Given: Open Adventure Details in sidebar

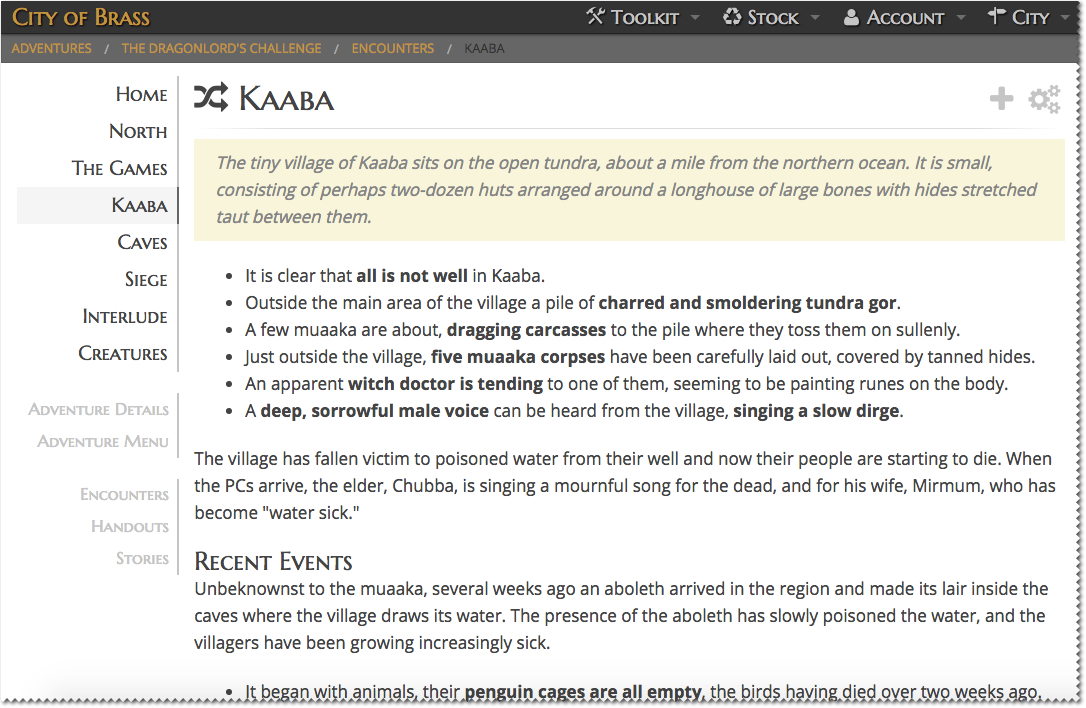Looking at the screenshot, I should pyautogui.click(x=98, y=409).
